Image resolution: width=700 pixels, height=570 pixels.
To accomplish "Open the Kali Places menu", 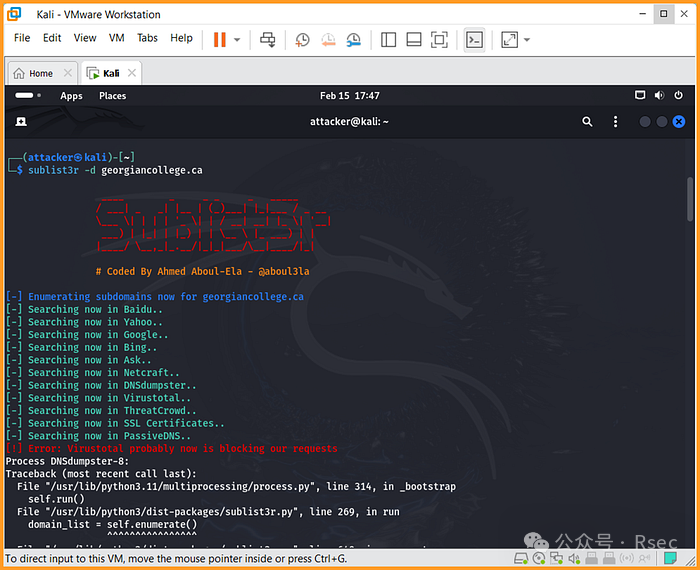I will pos(112,96).
